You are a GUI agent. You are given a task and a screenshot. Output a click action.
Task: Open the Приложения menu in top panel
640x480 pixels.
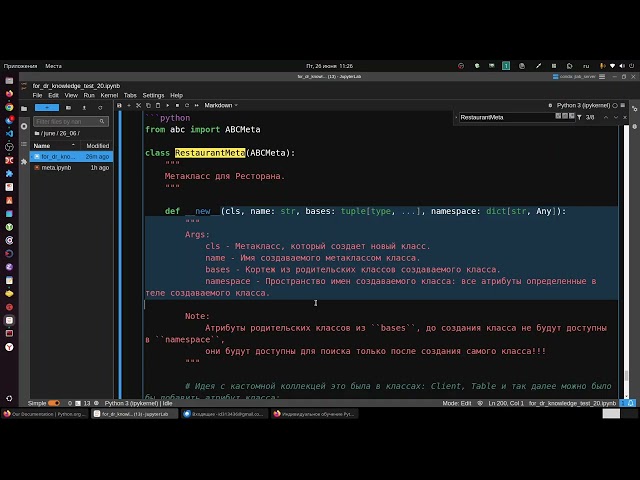(x=20, y=66)
